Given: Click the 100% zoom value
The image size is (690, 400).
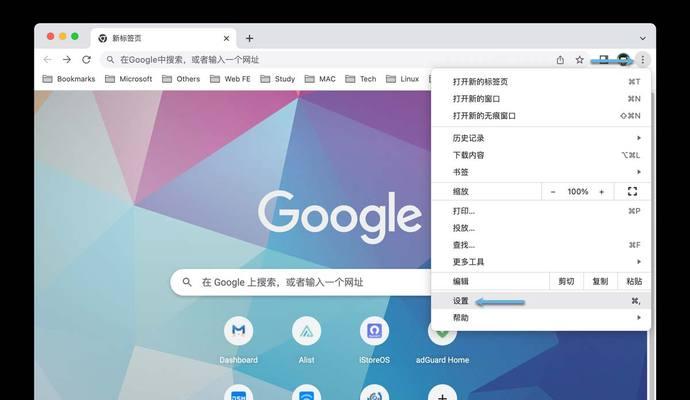Looking at the screenshot, I should coord(577,191).
